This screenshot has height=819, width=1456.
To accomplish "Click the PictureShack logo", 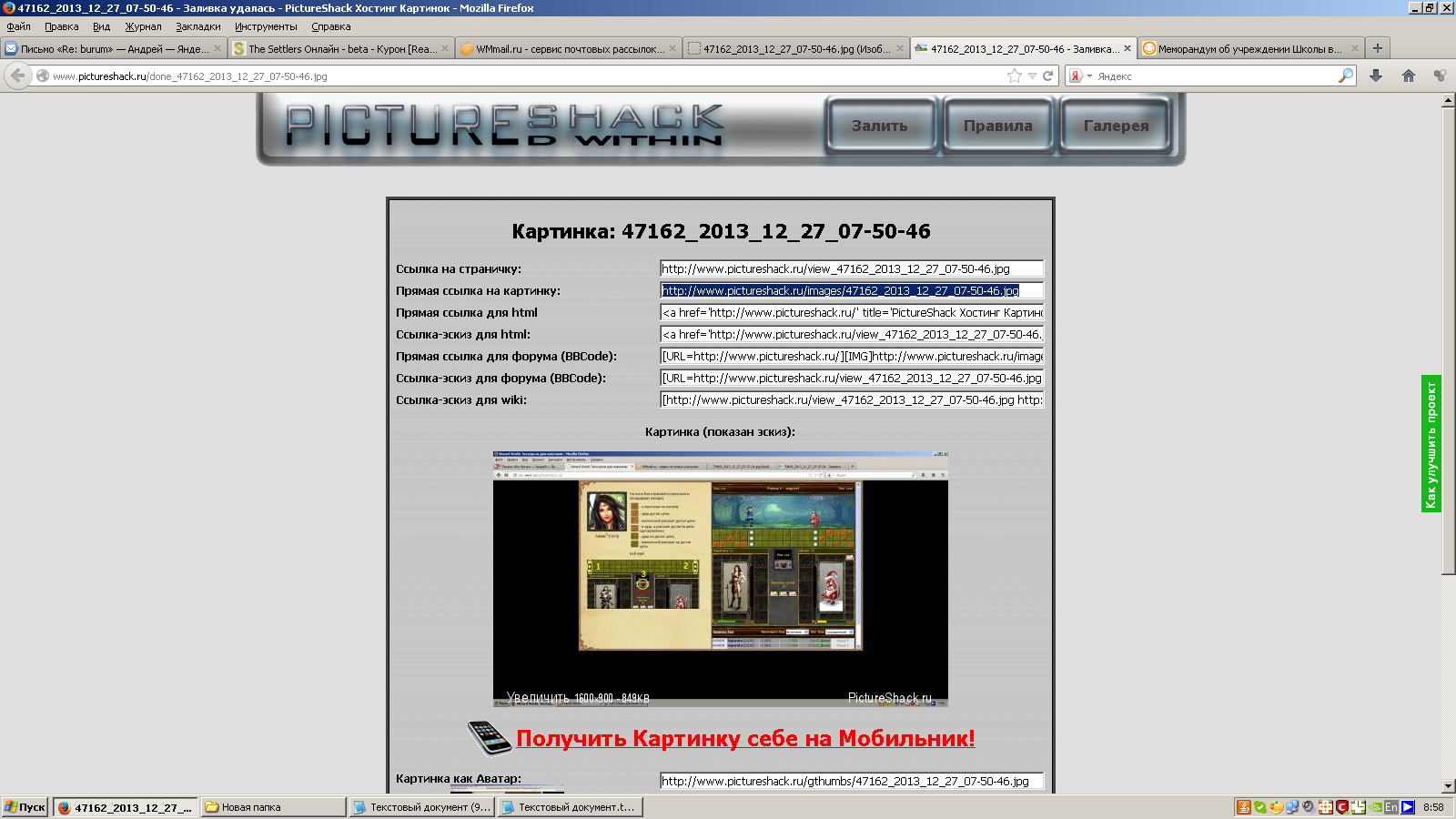I will pos(504,125).
